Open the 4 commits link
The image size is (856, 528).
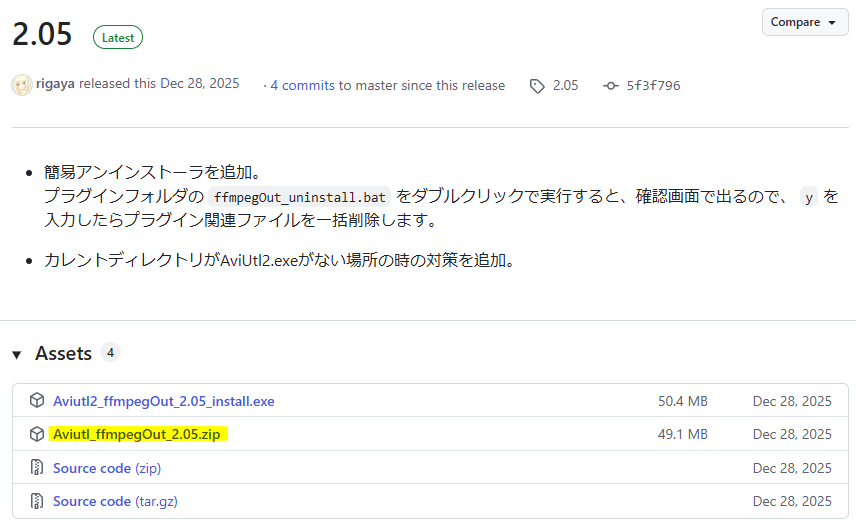point(302,85)
